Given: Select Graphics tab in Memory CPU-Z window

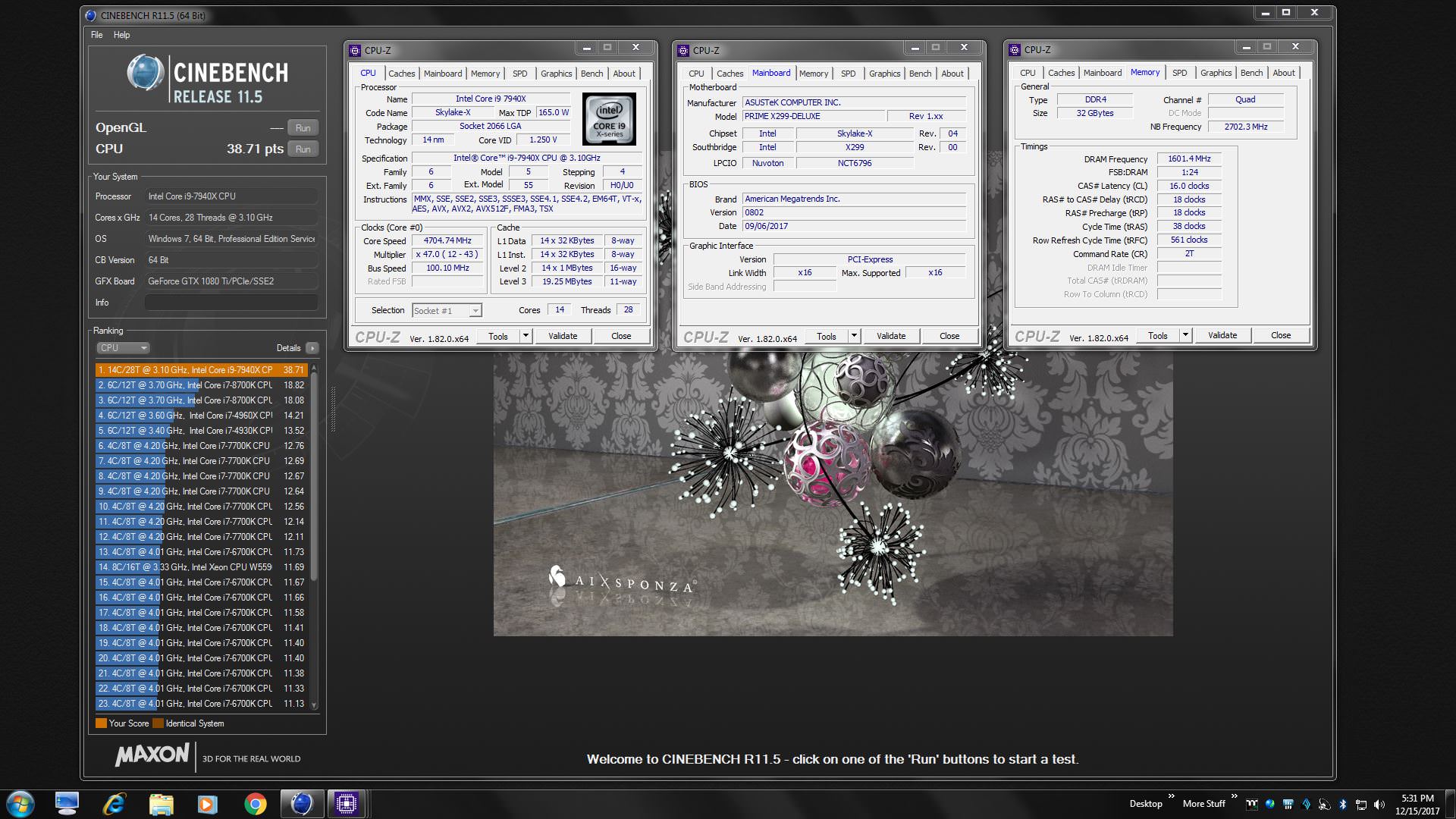Looking at the screenshot, I should point(1216,73).
